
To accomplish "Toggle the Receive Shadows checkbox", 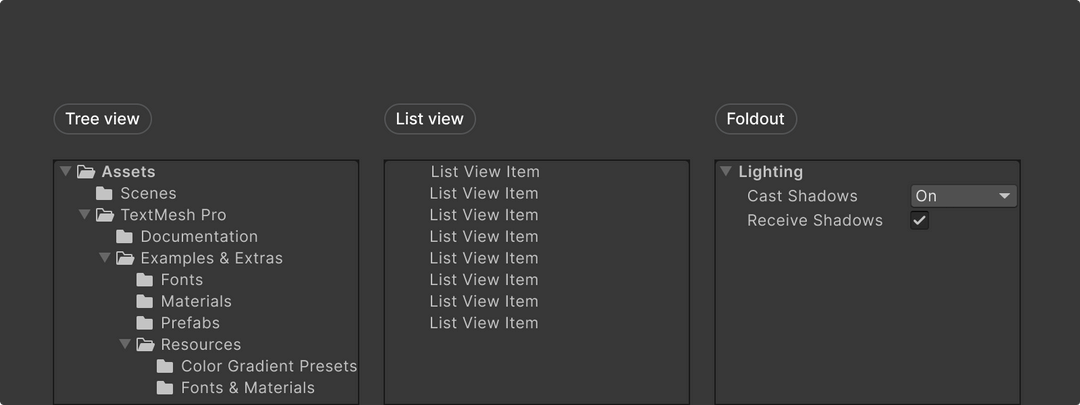I will pyautogui.click(x=919, y=220).
